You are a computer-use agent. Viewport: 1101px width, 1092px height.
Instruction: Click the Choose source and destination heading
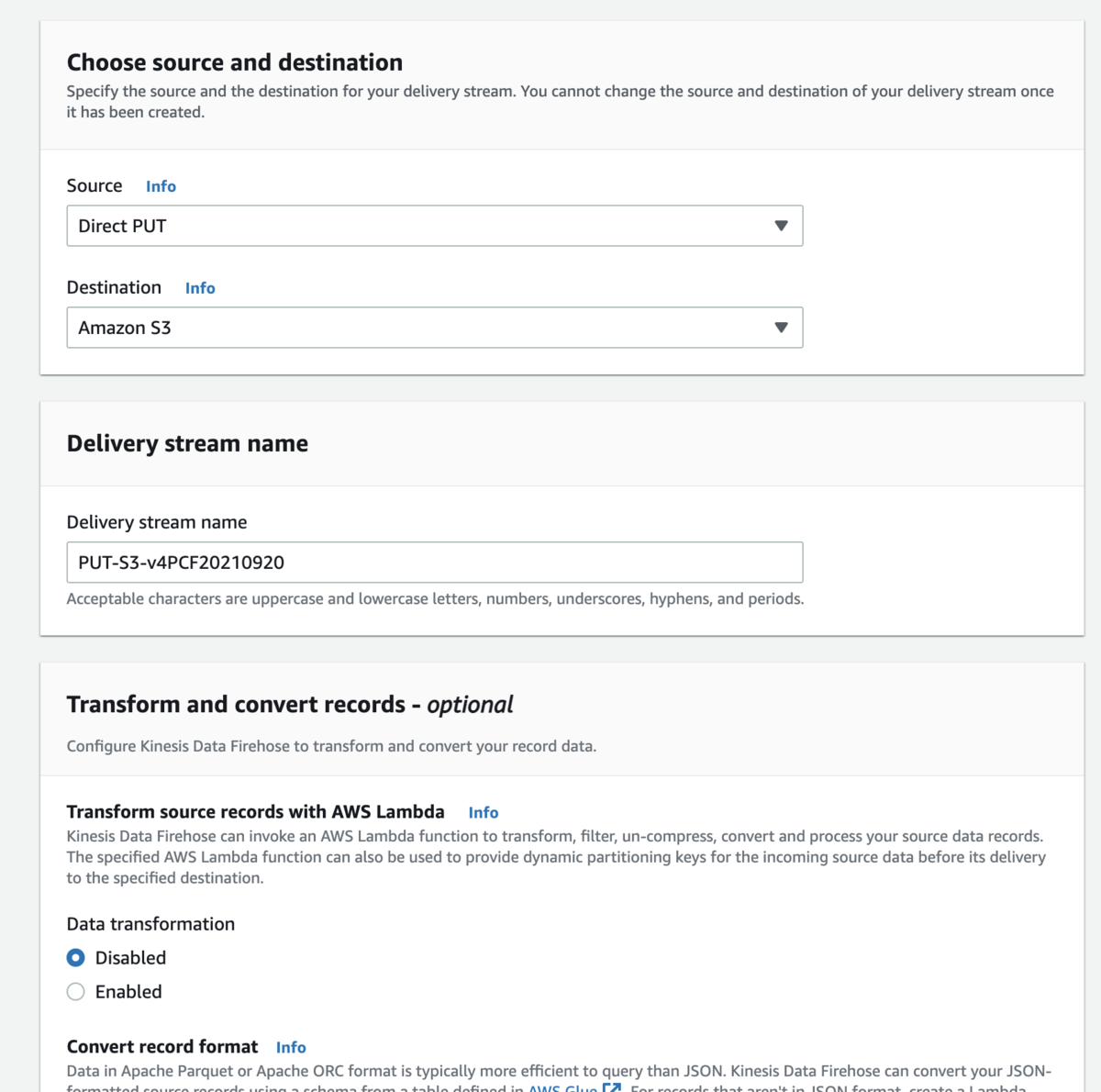(x=235, y=62)
